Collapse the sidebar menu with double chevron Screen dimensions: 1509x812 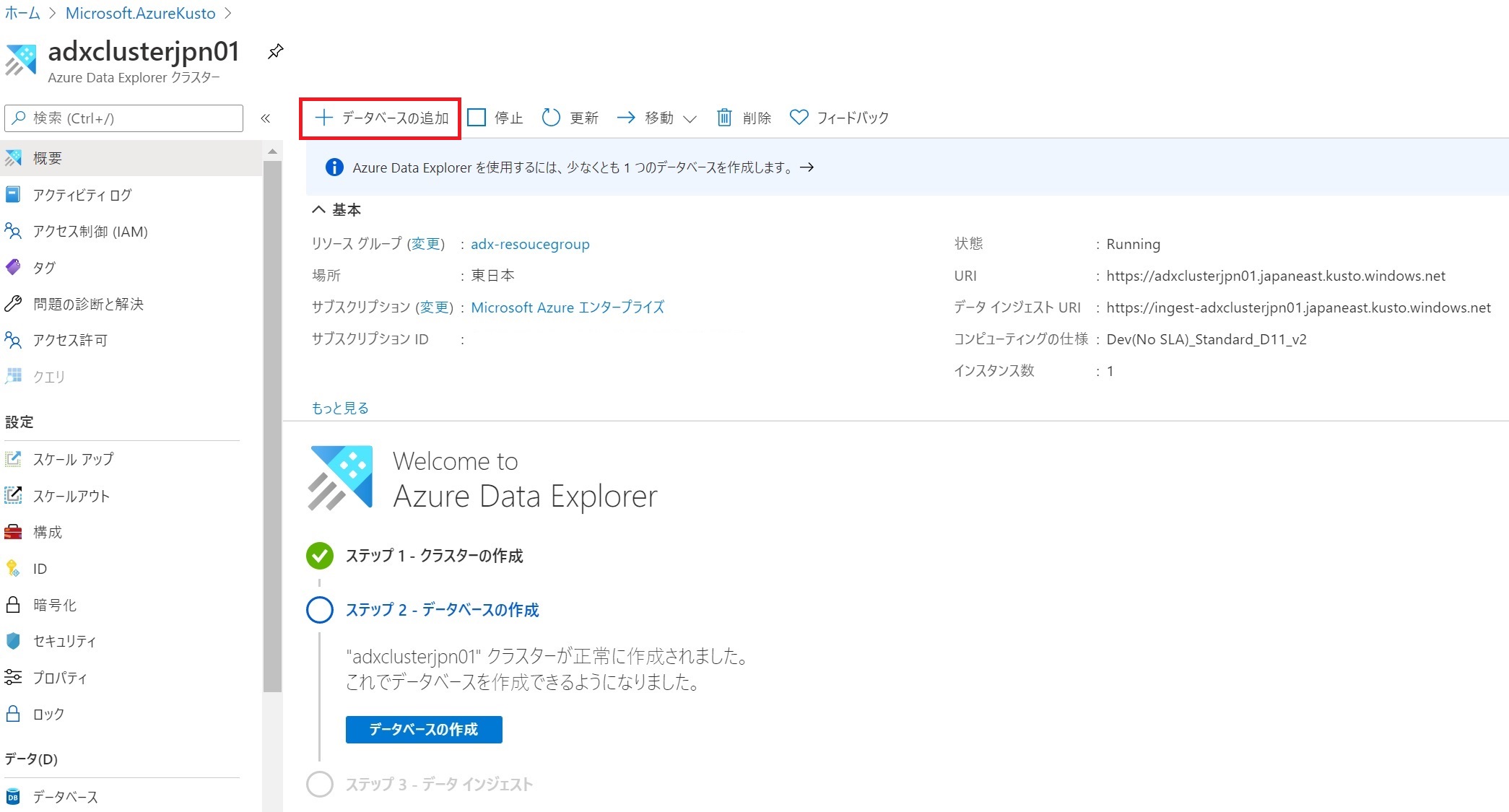tap(266, 118)
